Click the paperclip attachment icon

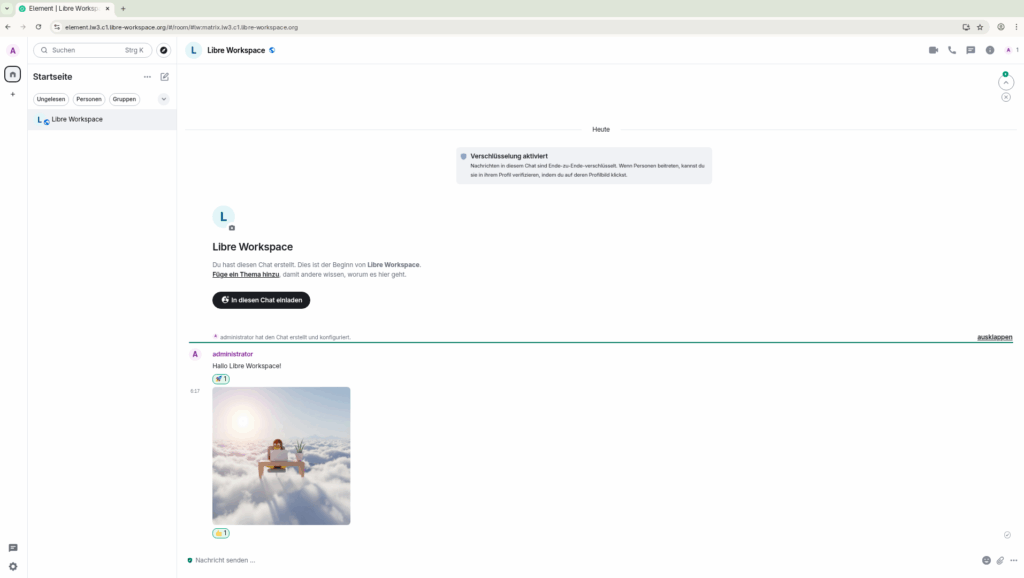click(1000, 560)
